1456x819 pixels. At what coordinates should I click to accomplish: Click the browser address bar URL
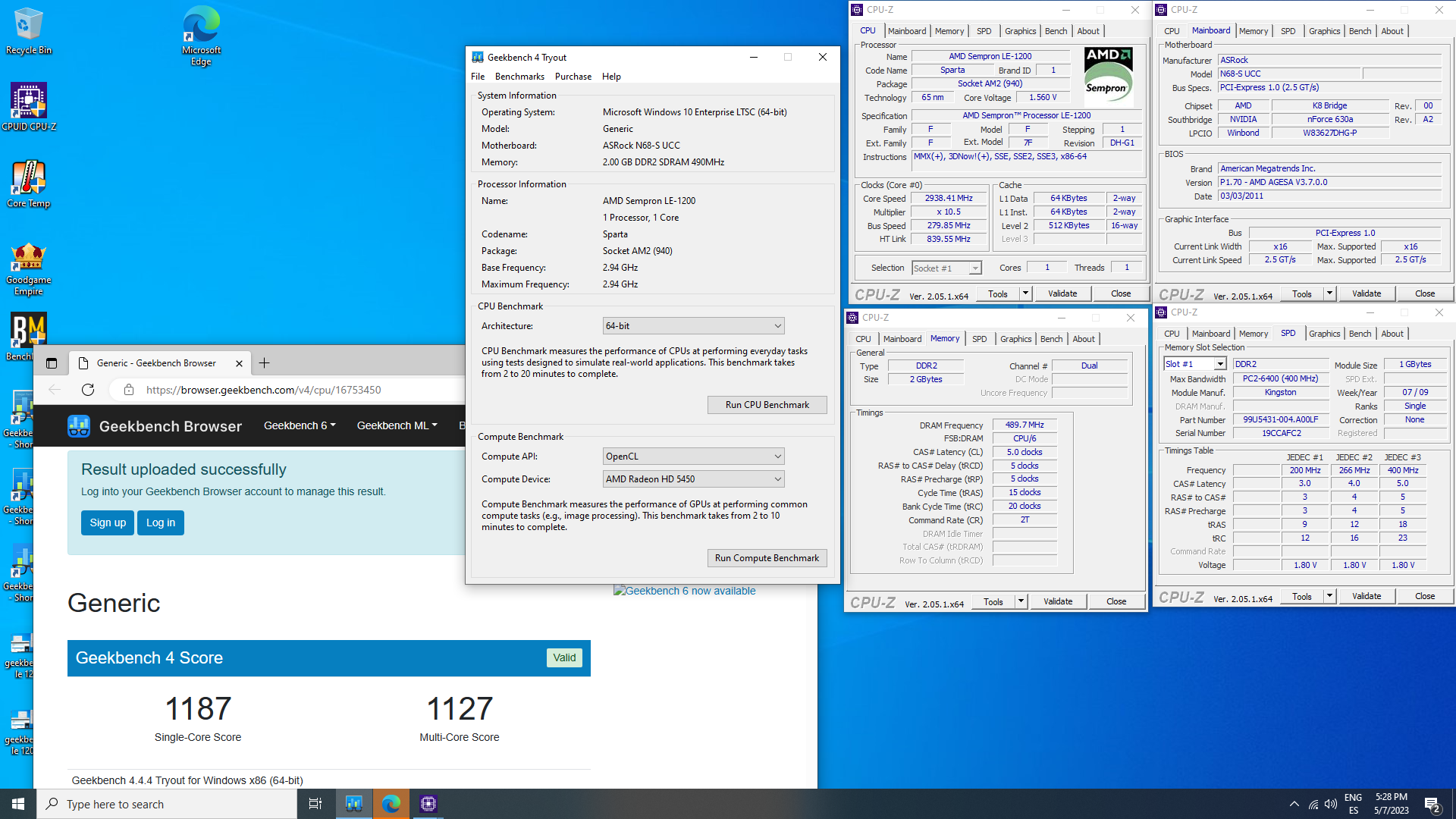click(x=263, y=390)
